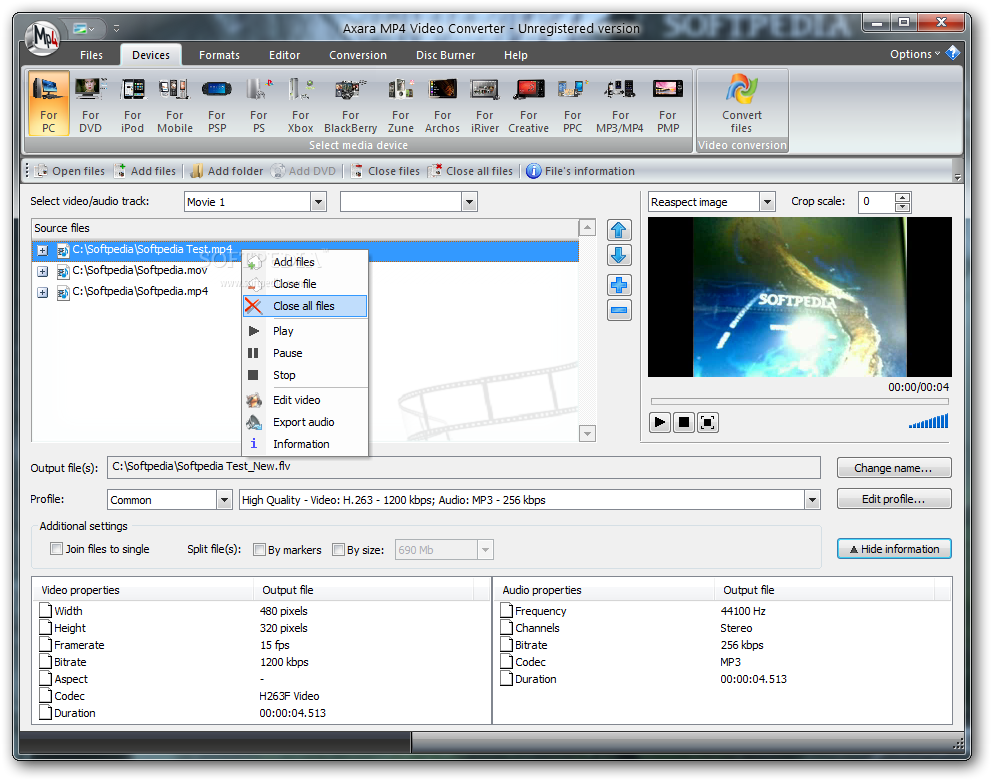The width and height of the screenshot is (992, 781).
Task: Click the Output file path field
Action: (463, 467)
